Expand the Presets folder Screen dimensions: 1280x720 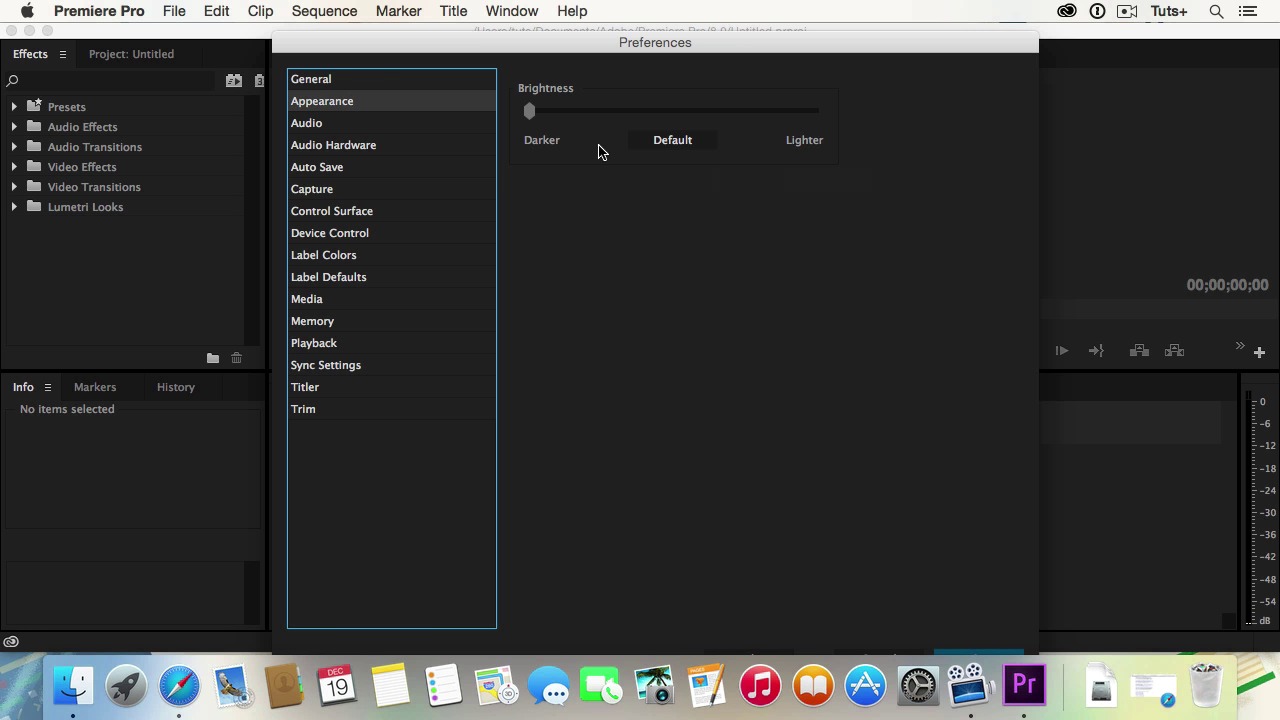(14, 107)
